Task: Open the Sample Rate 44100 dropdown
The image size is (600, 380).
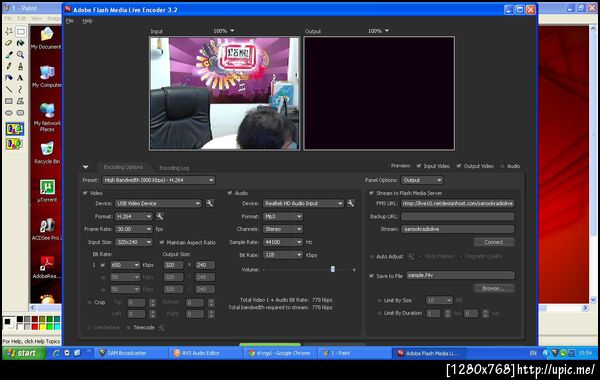Action: (283, 242)
